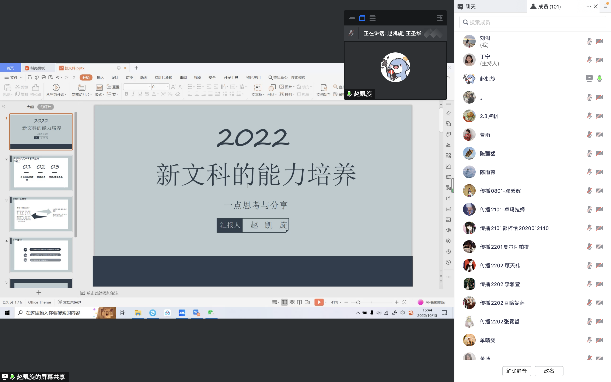Viewport: 611px width, 382px height.
Task: Open the font size combo box
Action: (160, 87)
